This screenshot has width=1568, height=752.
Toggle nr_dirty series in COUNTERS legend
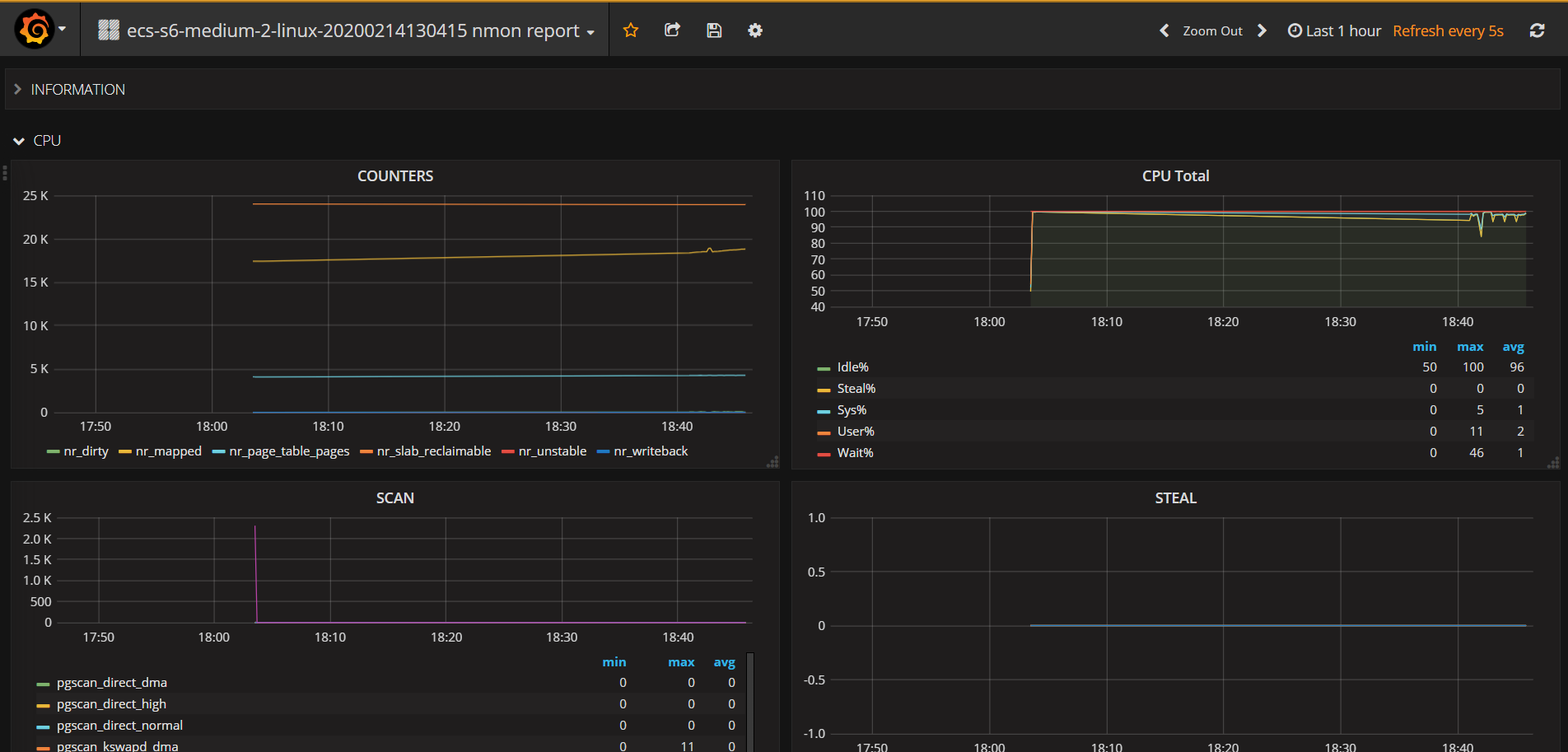86,451
